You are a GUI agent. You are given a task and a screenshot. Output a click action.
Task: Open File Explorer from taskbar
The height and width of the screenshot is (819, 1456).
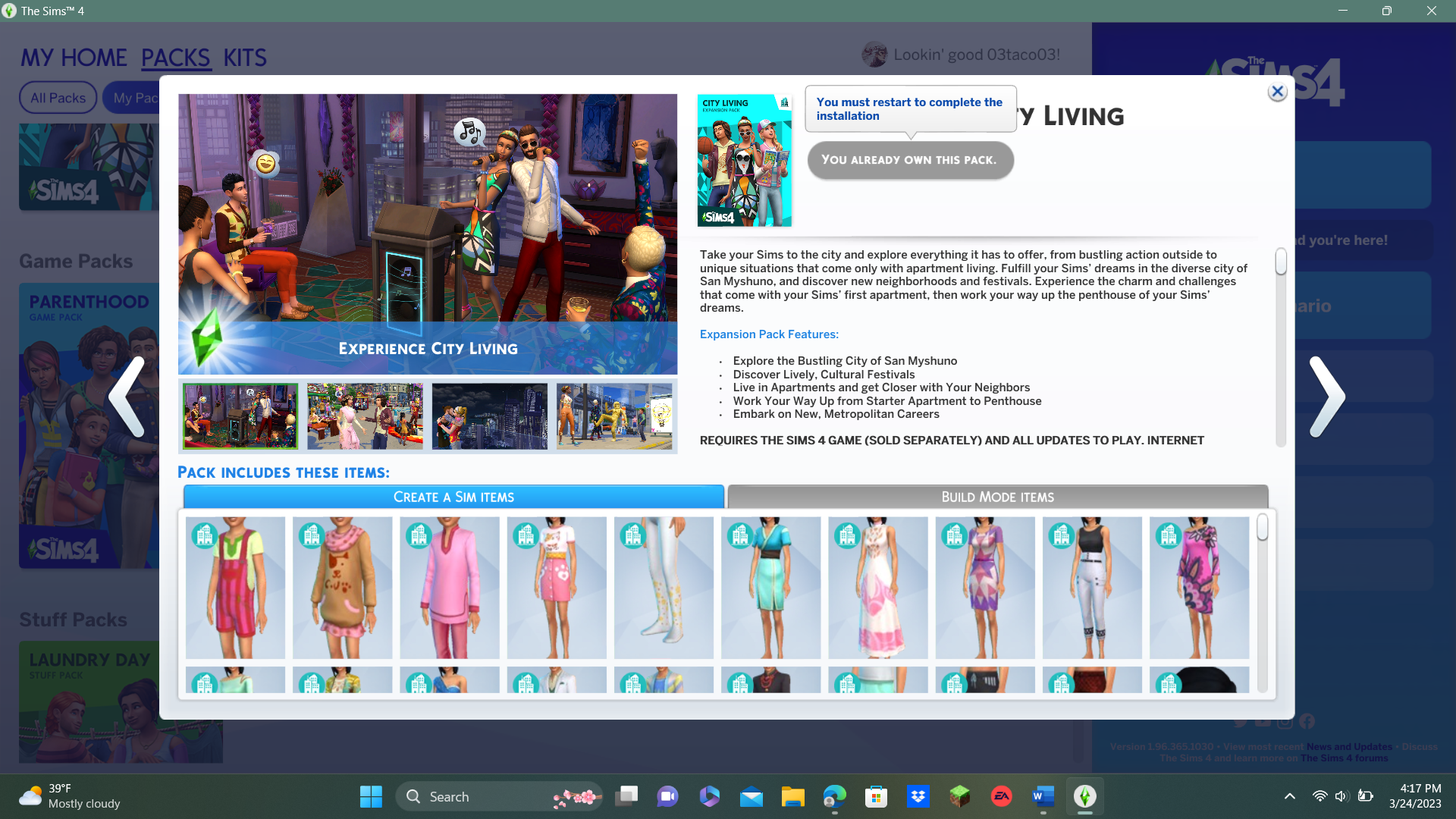pyautogui.click(x=792, y=796)
